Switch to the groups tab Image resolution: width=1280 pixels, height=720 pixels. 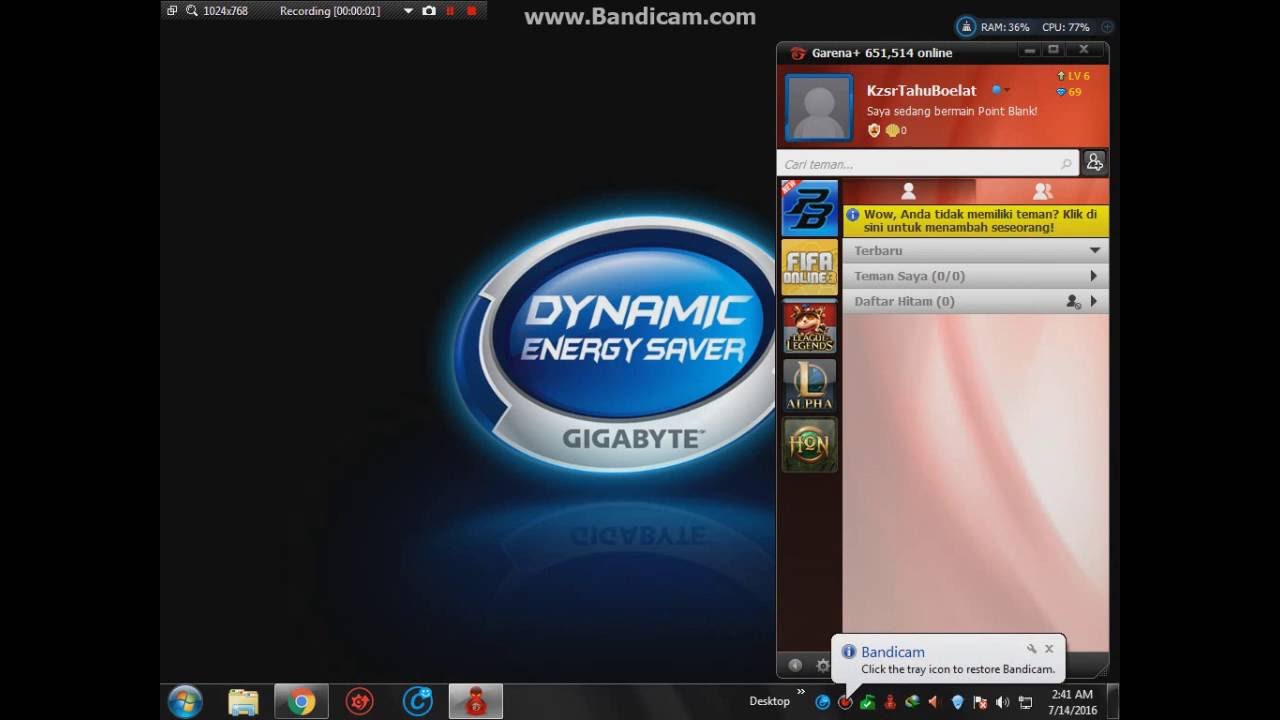1042,191
